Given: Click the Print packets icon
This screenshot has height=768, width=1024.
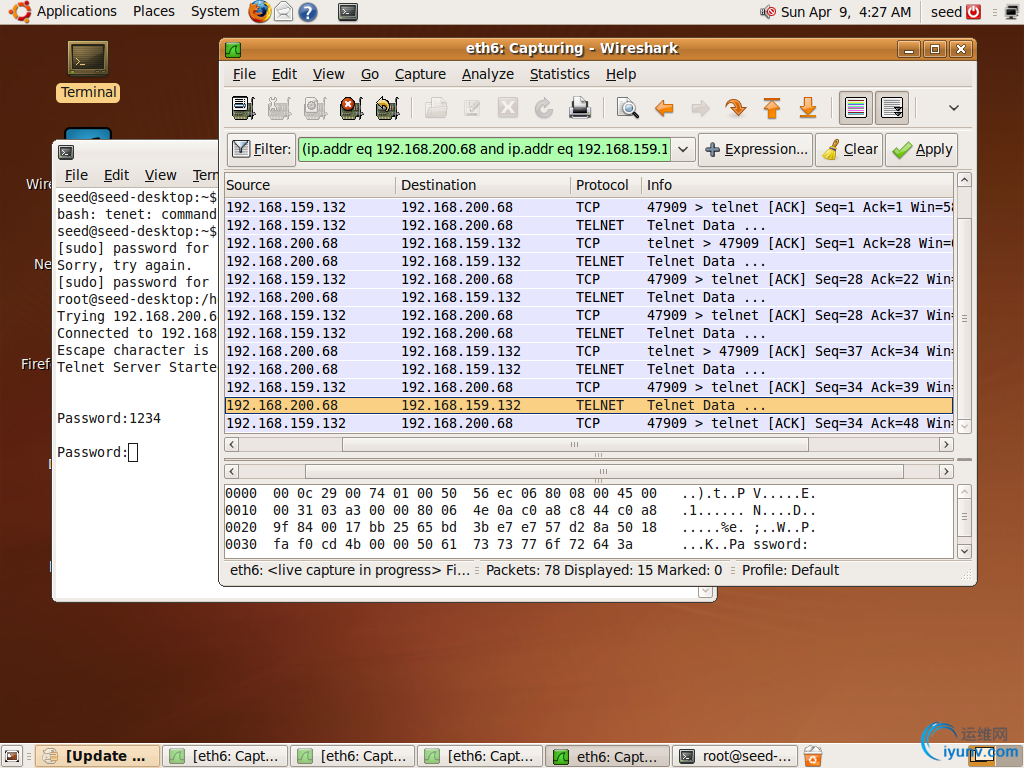Looking at the screenshot, I should pos(580,108).
